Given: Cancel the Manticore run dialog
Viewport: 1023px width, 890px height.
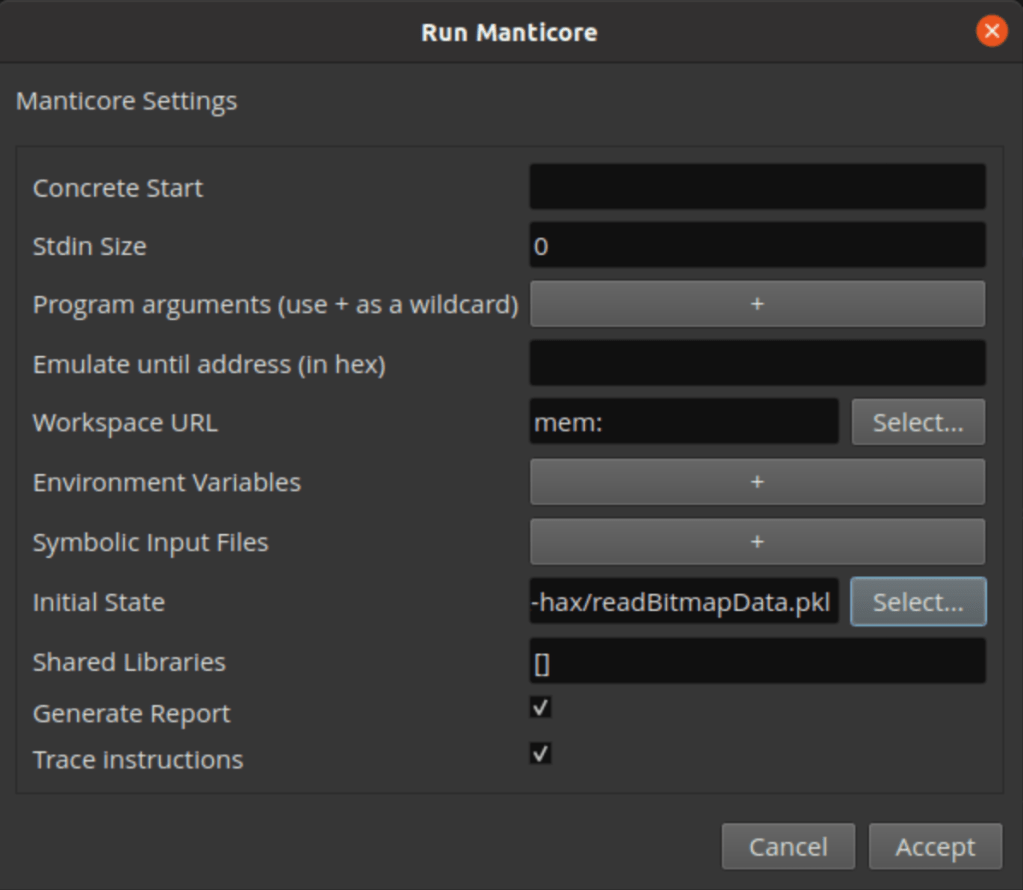Looking at the screenshot, I should [788, 847].
